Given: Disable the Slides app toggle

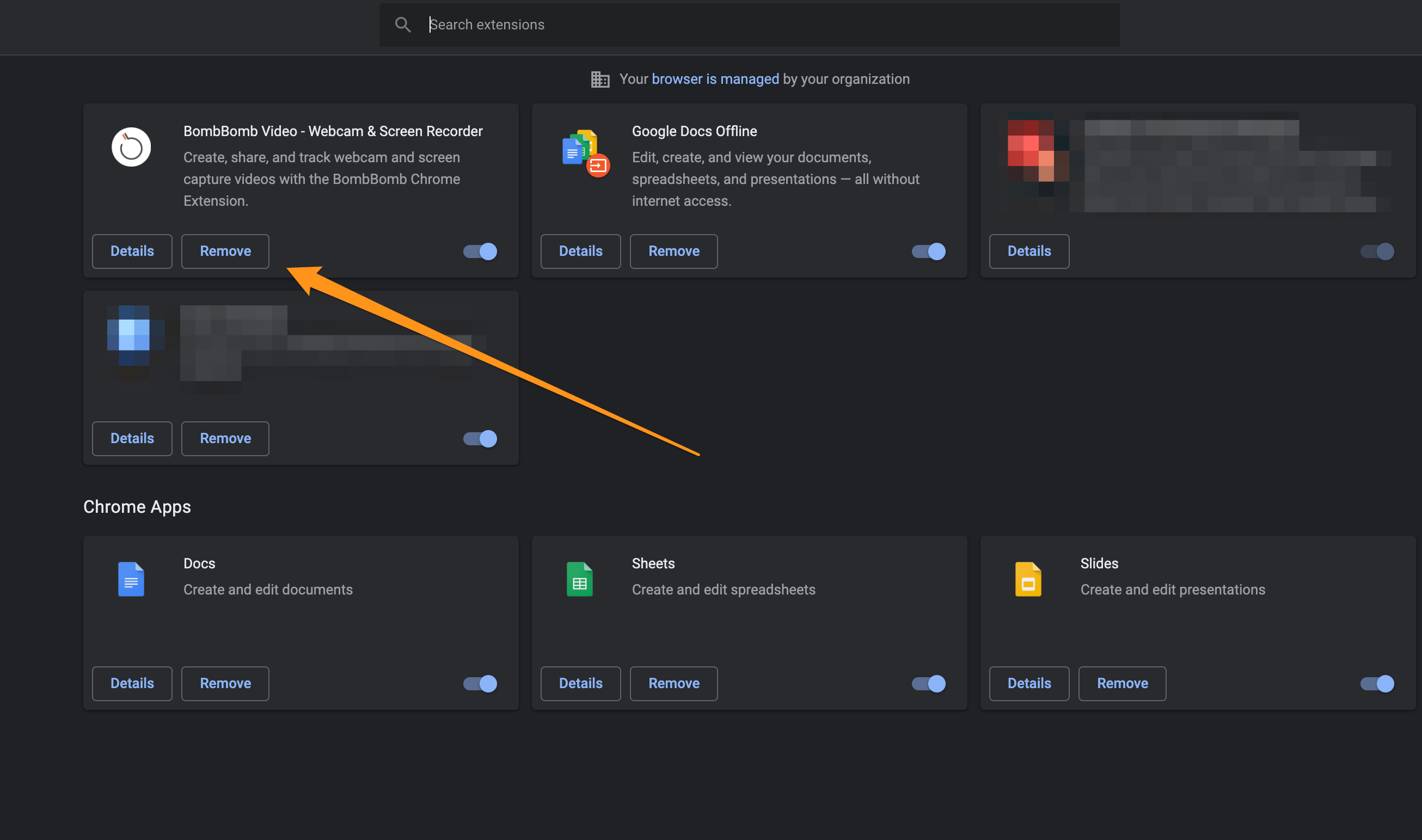Looking at the screenshot, I should [1377, 684].
